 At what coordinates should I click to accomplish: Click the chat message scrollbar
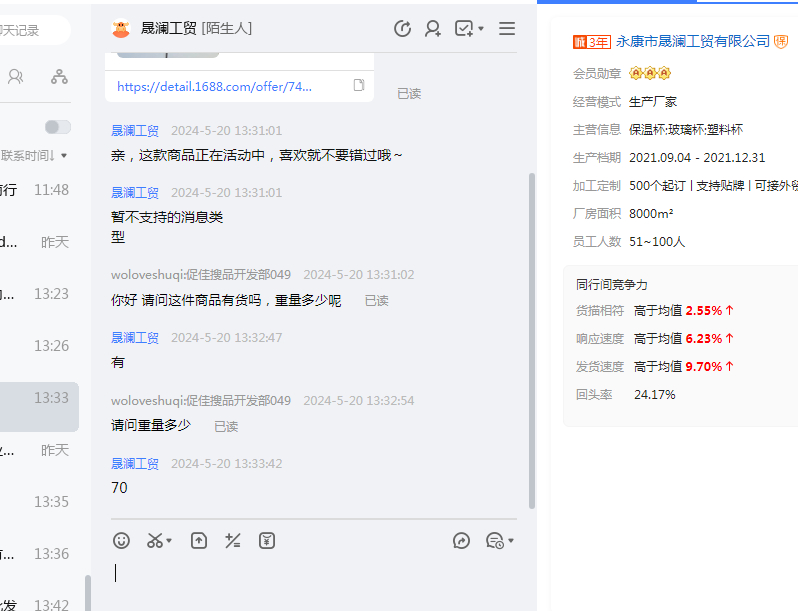click(x=531, y=340)
